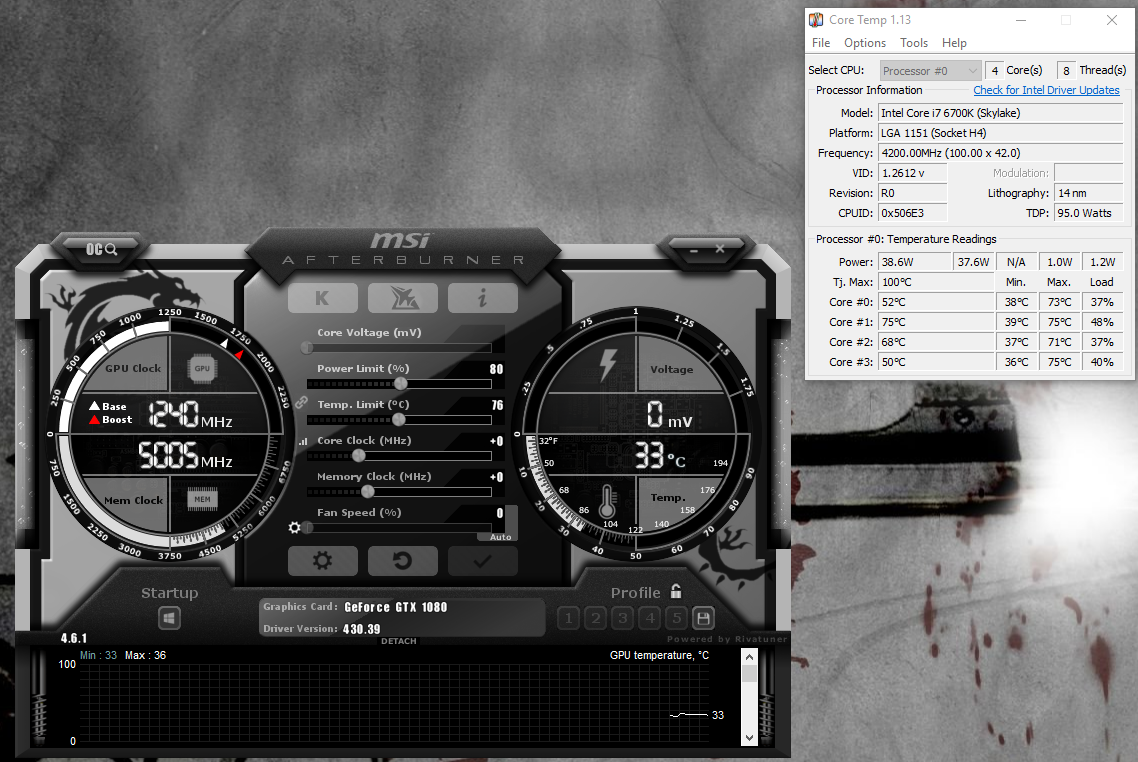Click the Frequency field 4200.00MHz
Image resolution: width=1138 pixels, height=762 pixels.
point(1001,153)
